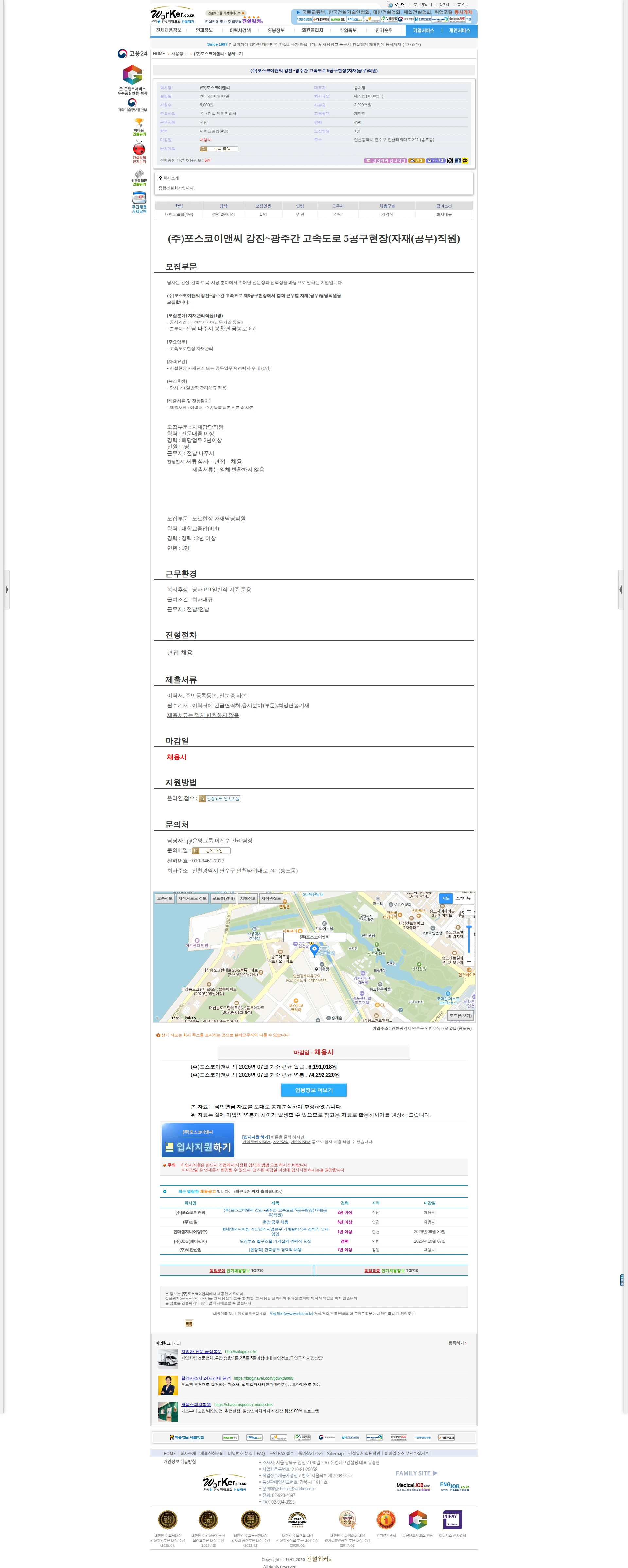628x1568 pixels.
Task: Click the 문의 메일 button under 문의처
Action: [211, 851]
